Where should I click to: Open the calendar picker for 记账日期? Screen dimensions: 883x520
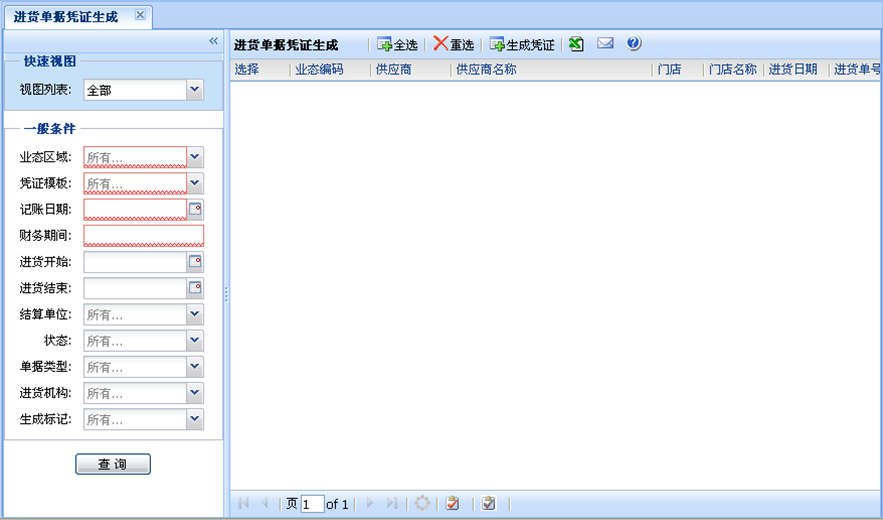click(195, 210)
